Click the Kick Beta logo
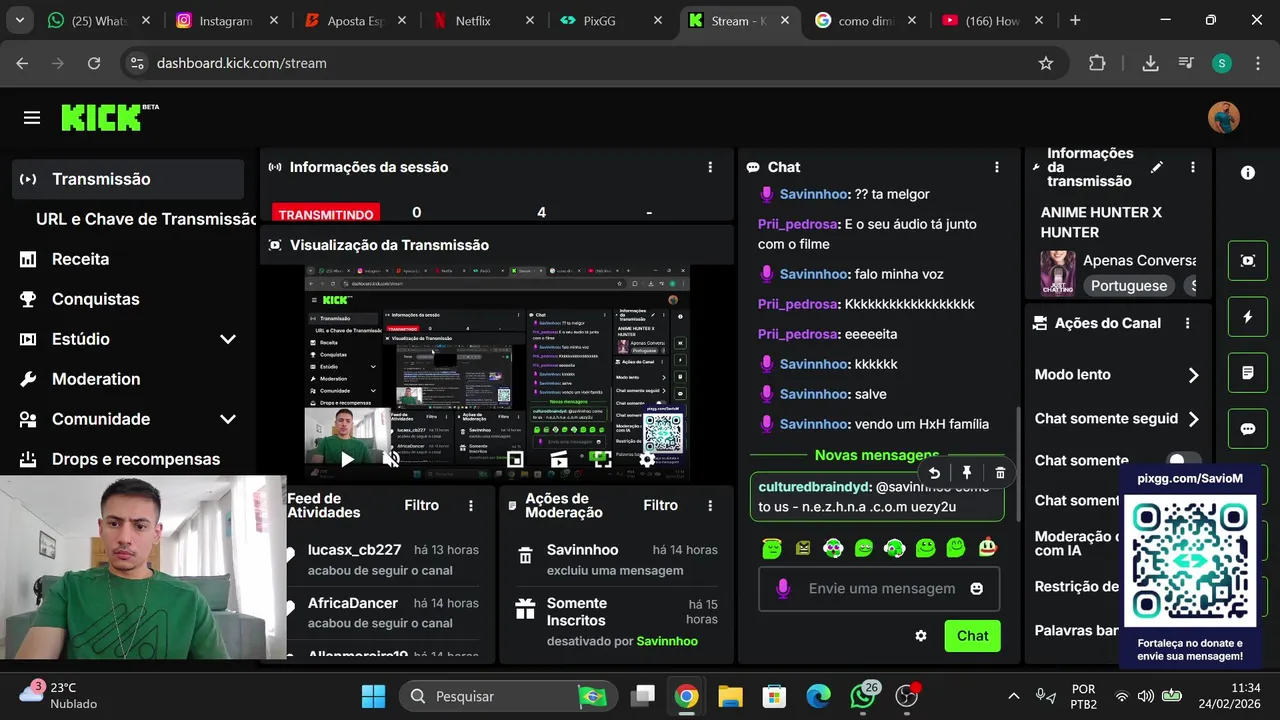Image resolution: width=1280 pixels, height=720 pixels. point(110,117)
